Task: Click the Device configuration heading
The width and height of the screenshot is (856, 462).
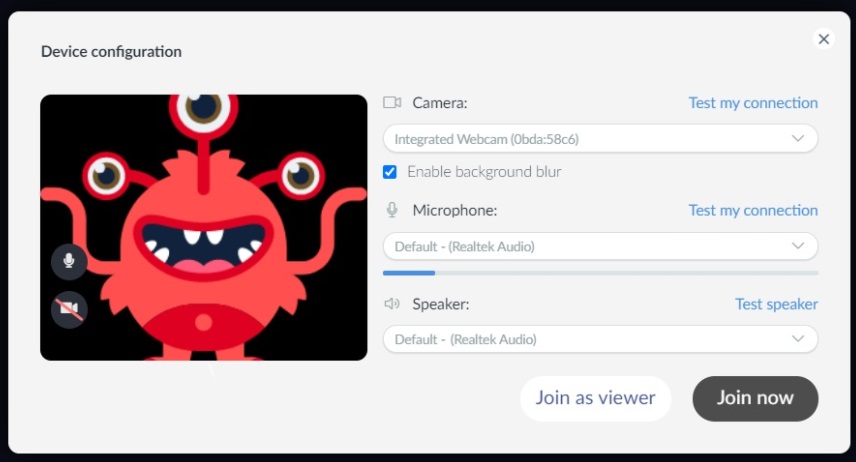Action: (x=111, y=51)
